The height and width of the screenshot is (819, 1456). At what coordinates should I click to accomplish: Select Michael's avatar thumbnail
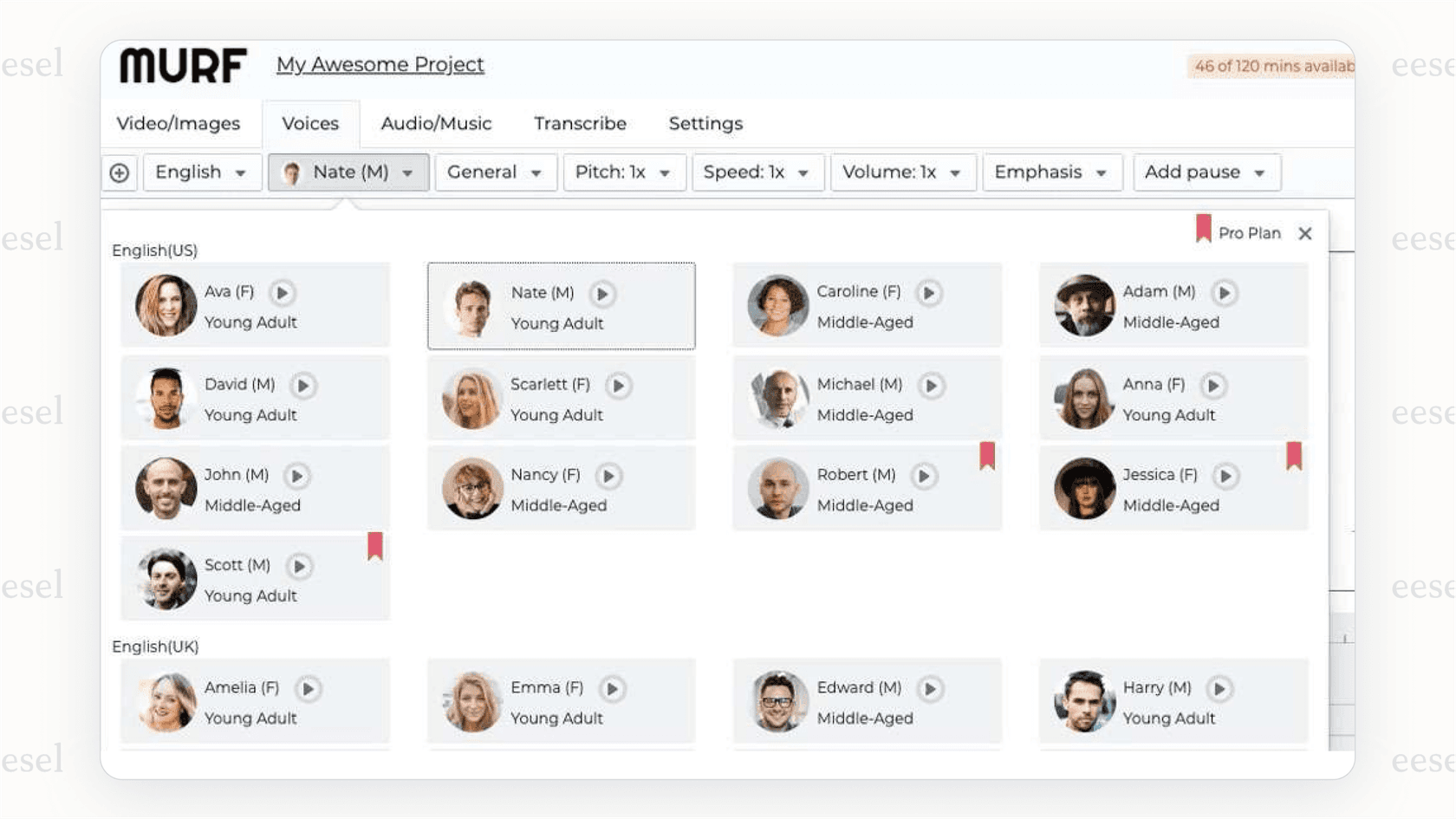[x=778, y=398]
